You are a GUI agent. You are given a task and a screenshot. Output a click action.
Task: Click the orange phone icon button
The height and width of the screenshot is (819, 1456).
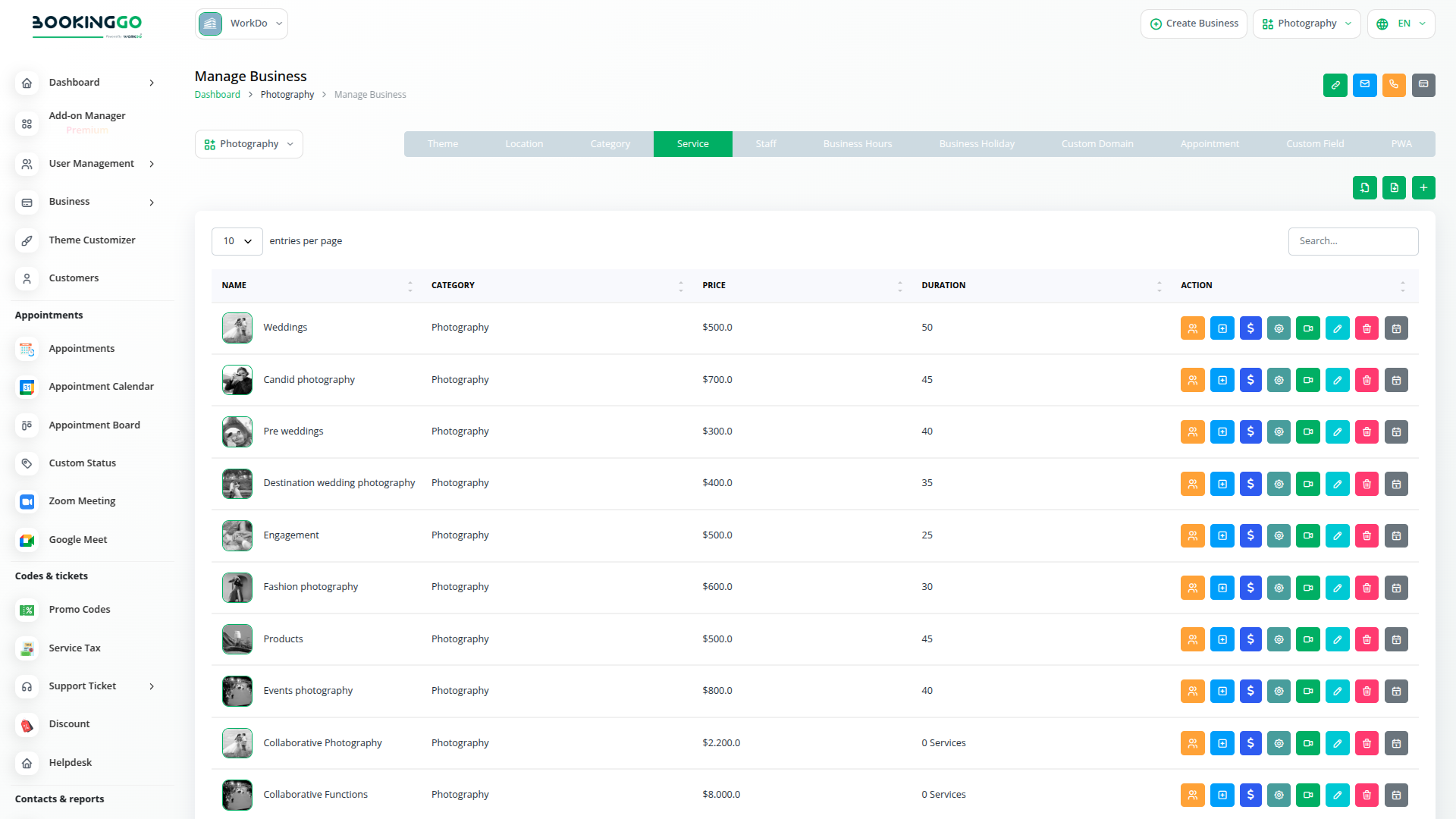[x=1394, y=85]
